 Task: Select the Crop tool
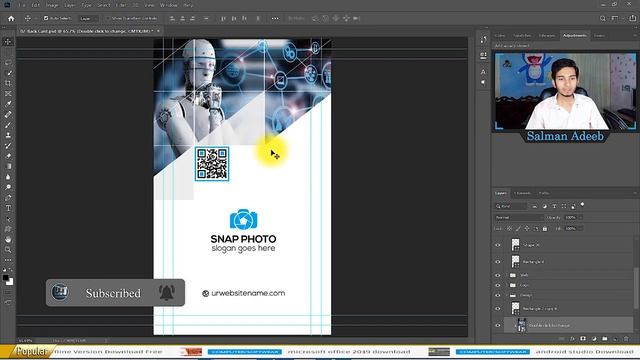(x=8, y=83)
